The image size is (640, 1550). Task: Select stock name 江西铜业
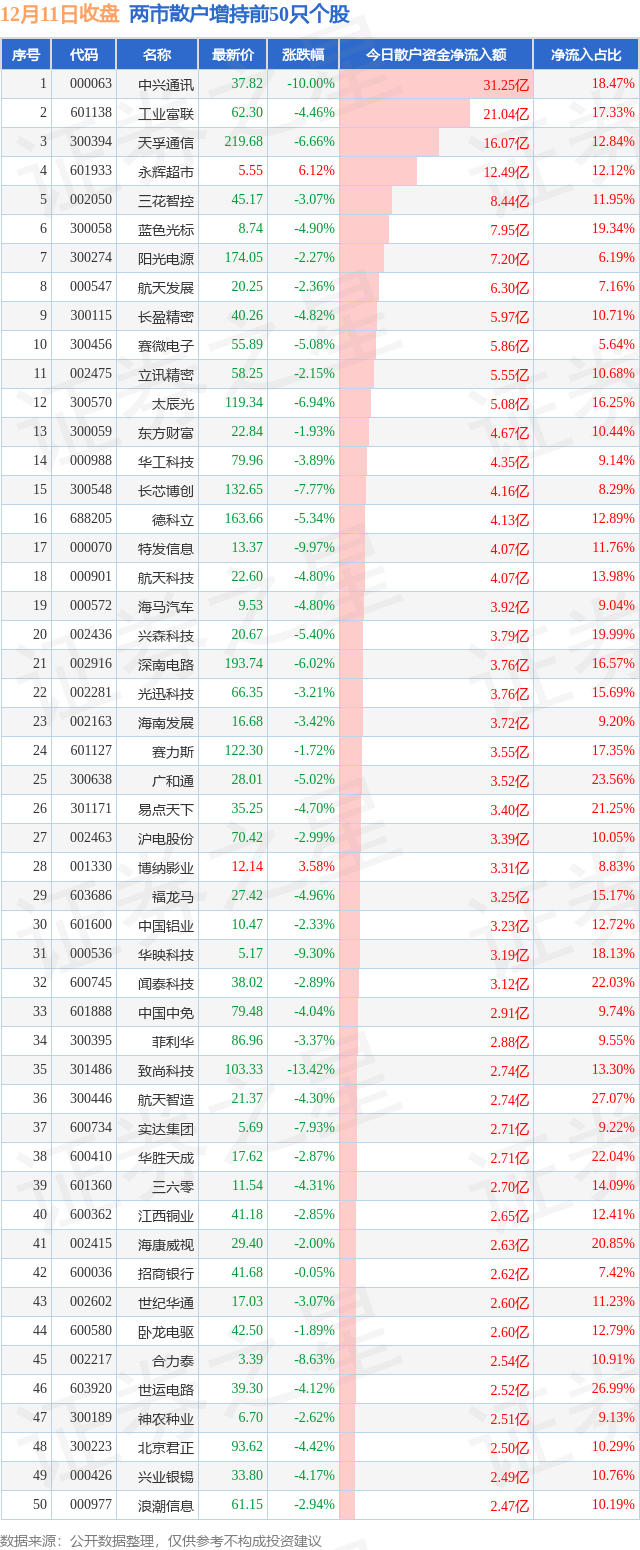click(x=166, y=1215)
